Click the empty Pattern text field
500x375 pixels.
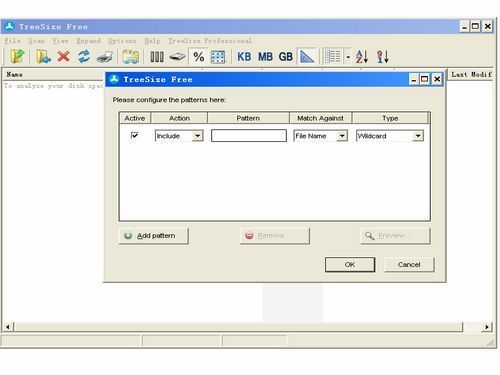(249, 136)
